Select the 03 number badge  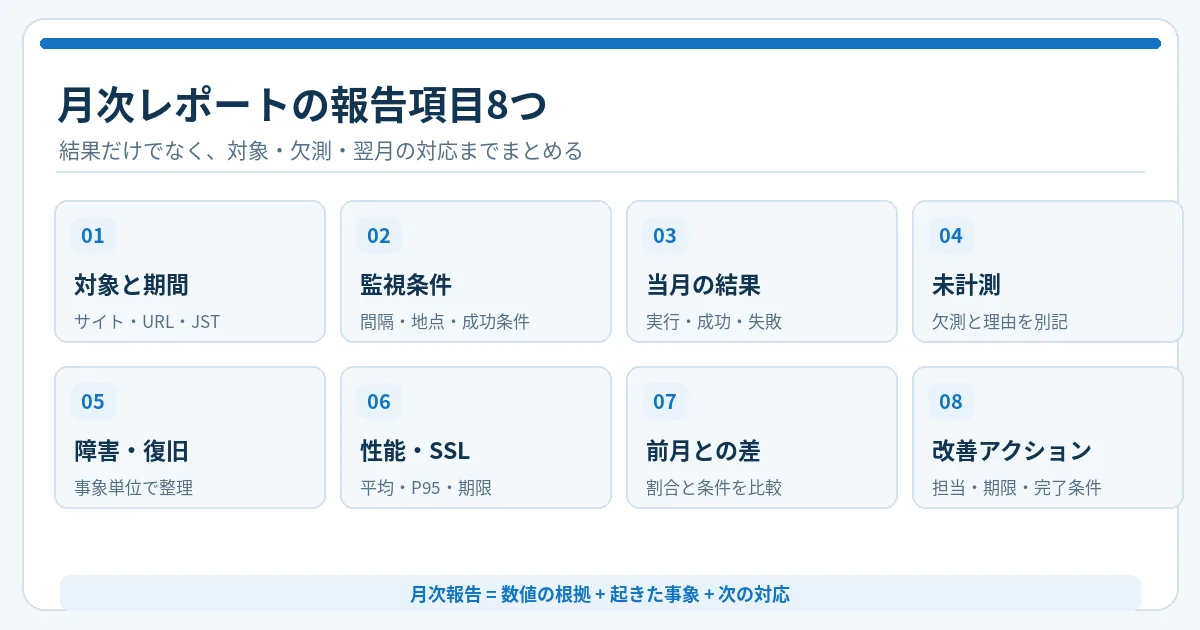(x=665, y=236)
